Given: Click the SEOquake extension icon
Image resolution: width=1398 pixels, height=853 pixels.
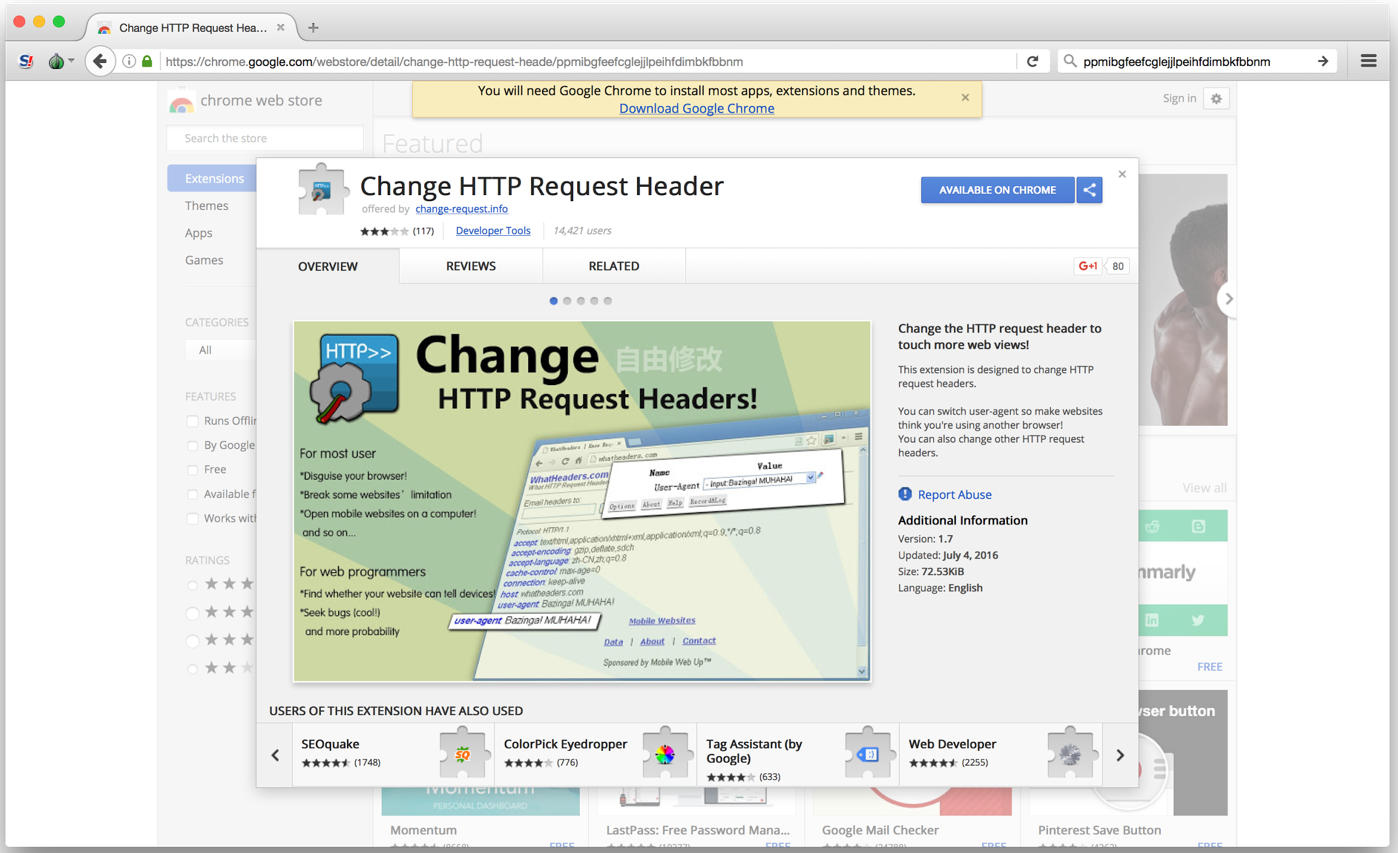Looking at the screenshot, I should pyautogui.click(x=462, y=755).
